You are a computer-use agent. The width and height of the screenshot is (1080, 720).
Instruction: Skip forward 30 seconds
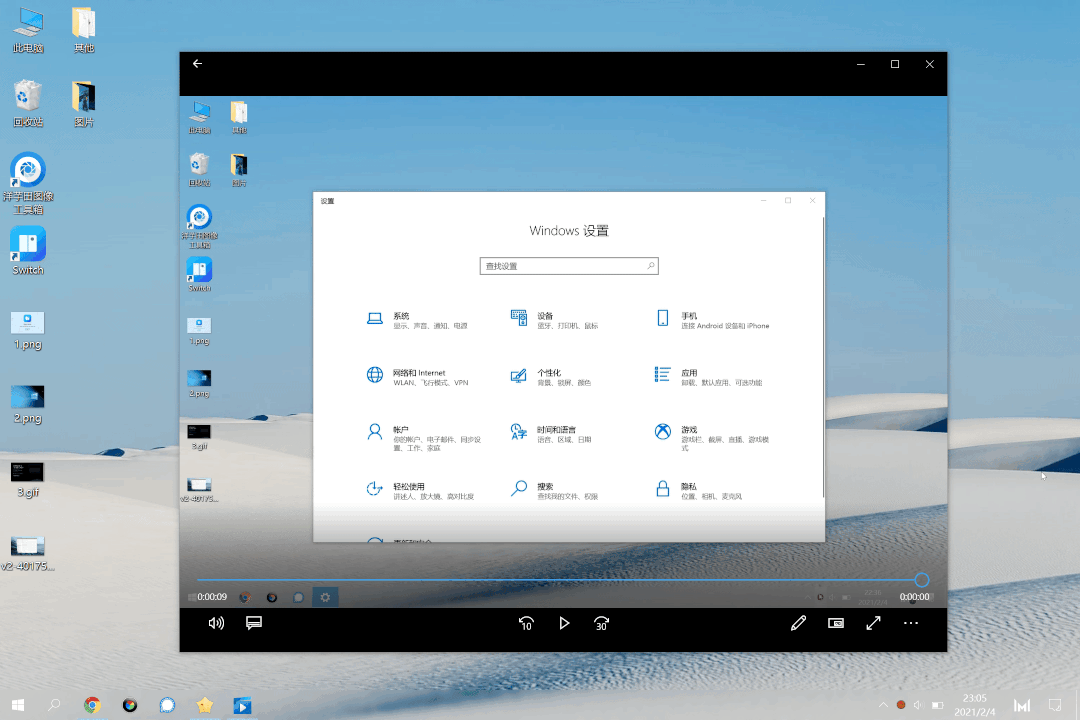pyautogui.click(x=601, y=624)
